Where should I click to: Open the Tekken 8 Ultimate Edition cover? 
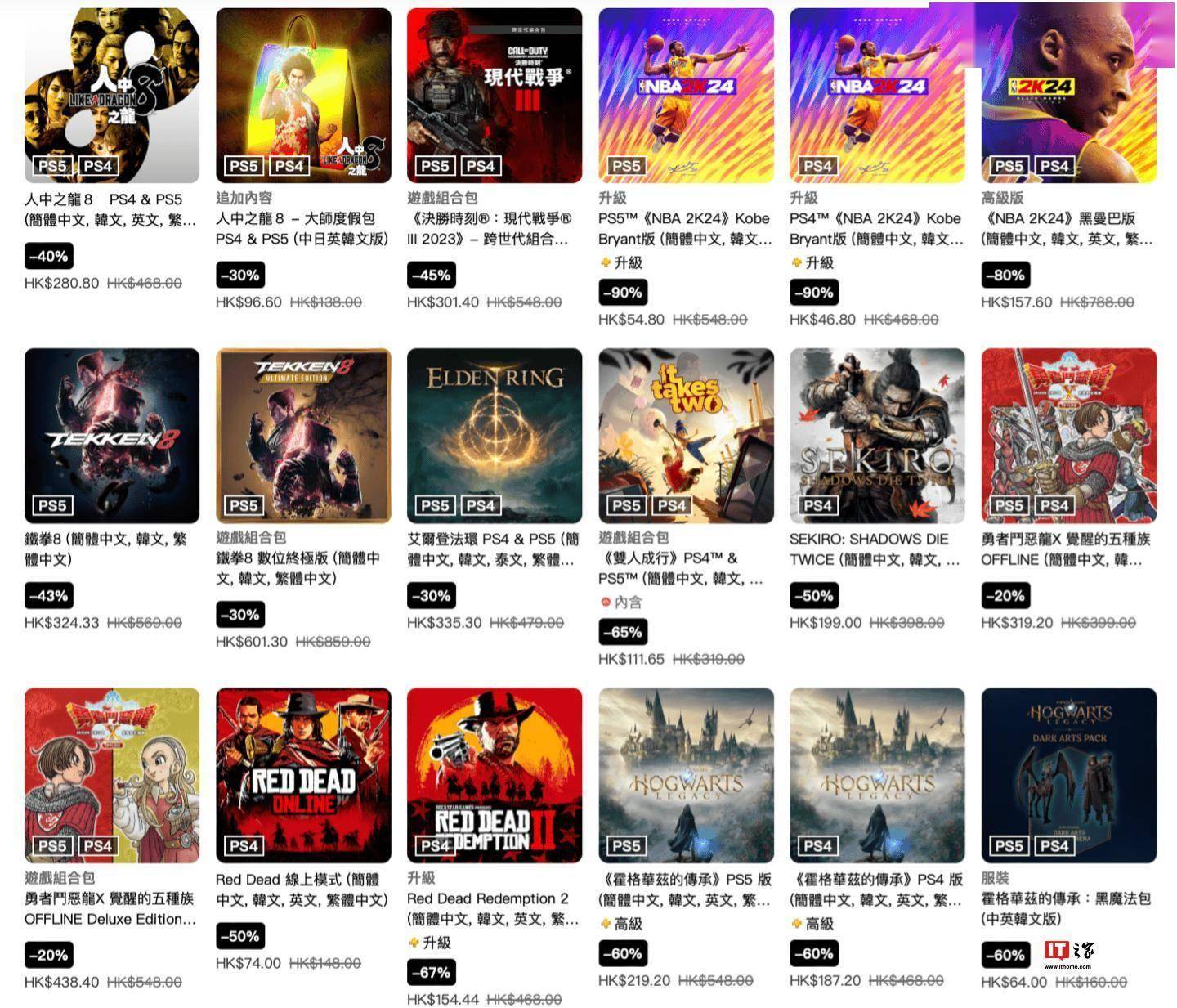coord(303,436)
